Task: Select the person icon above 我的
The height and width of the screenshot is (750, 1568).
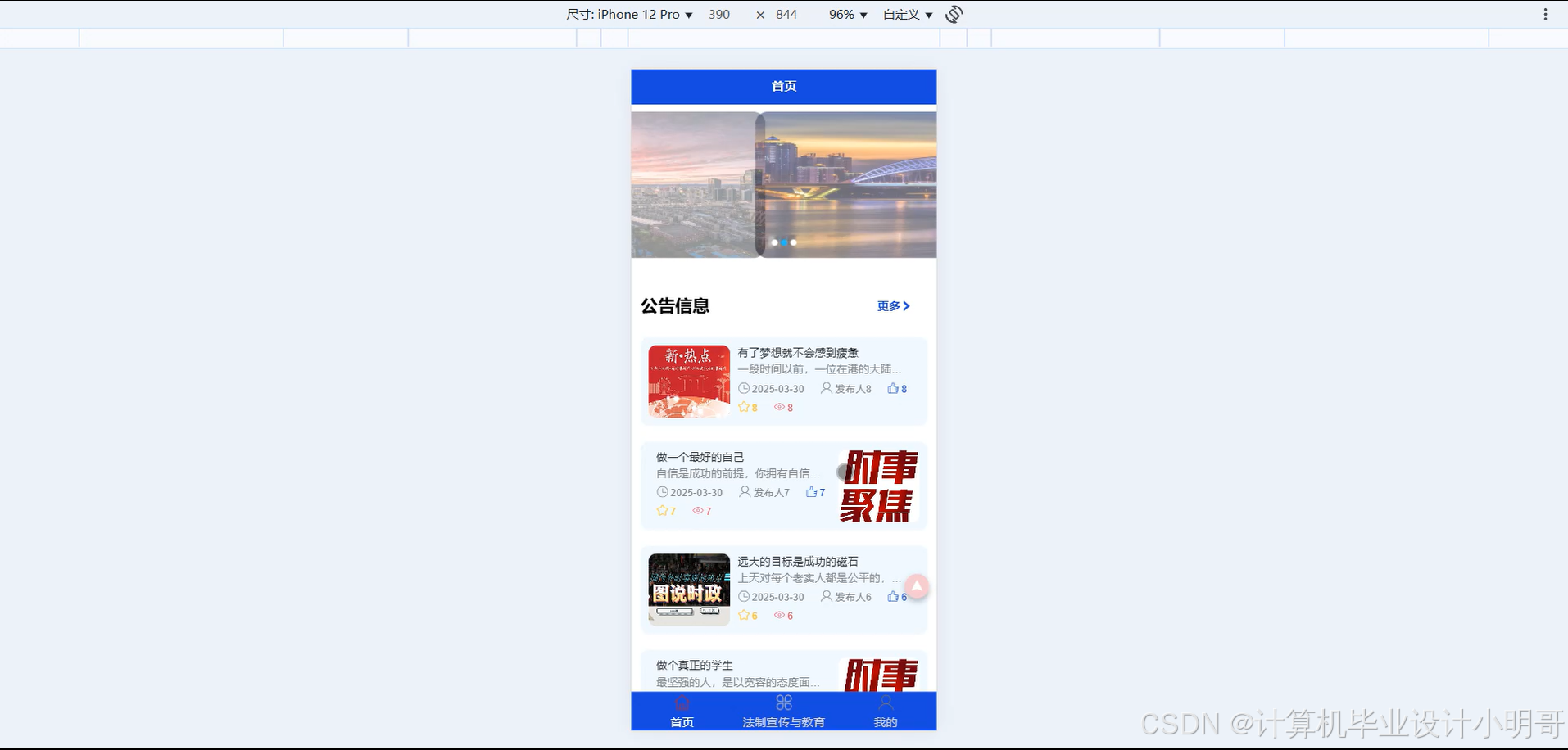Action: click(x=885, y=702)
